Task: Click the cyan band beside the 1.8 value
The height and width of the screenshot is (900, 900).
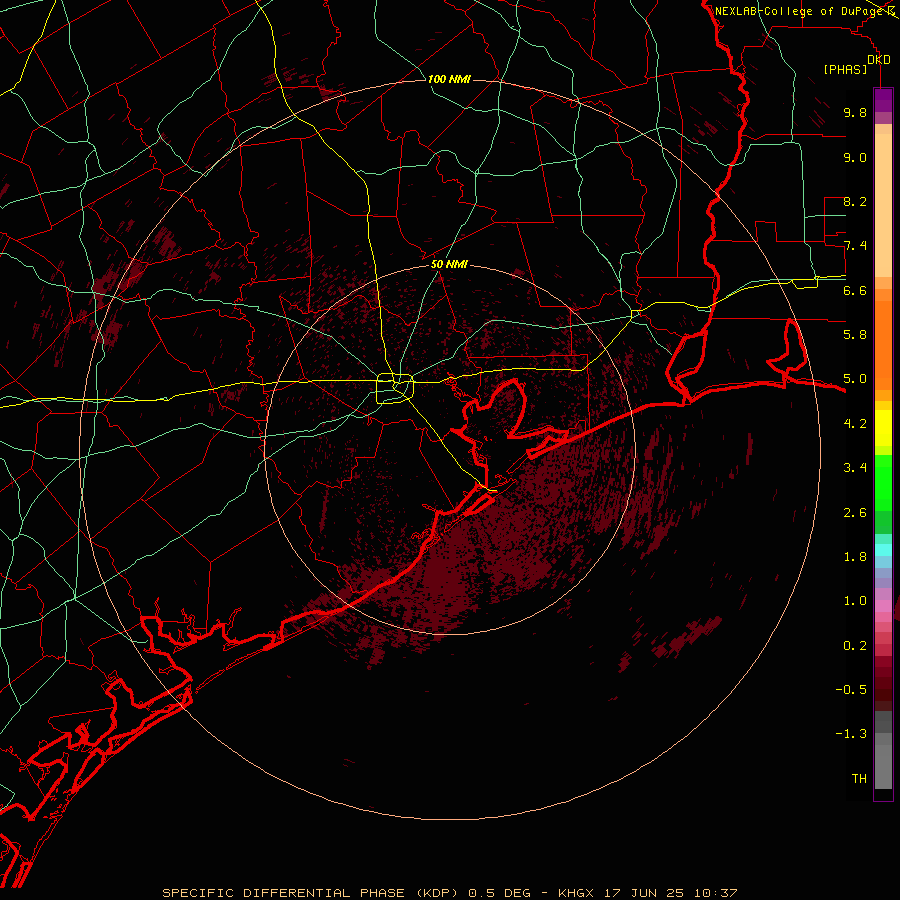Action: 883,549
